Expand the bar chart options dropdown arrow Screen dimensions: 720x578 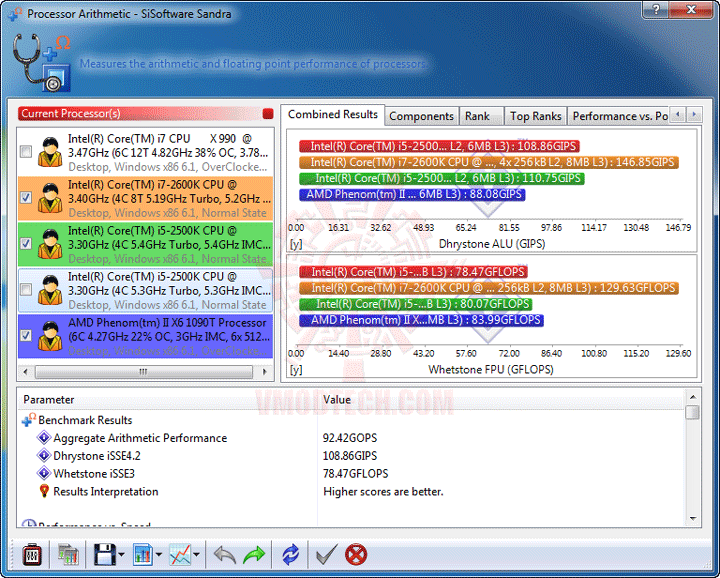(159, 555)
